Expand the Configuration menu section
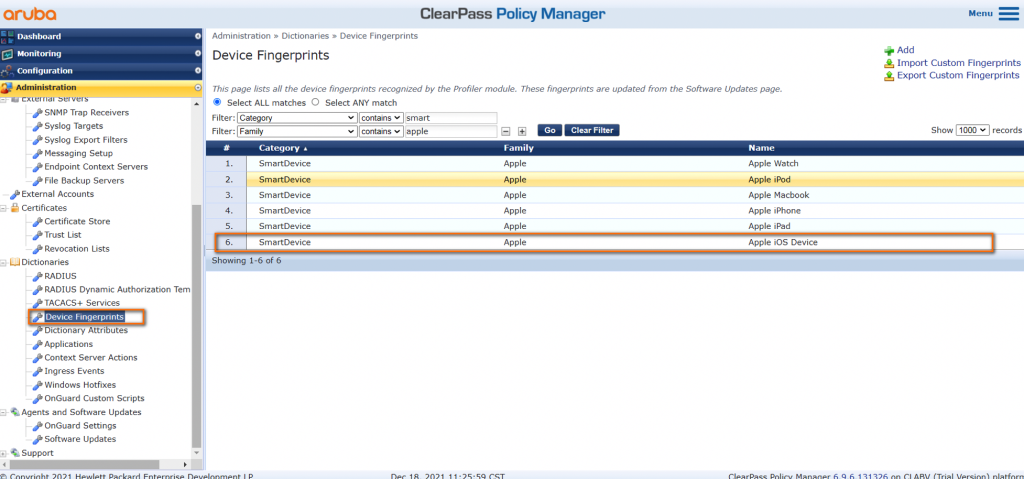The image size is (1024, 479). tap(198, 71)
